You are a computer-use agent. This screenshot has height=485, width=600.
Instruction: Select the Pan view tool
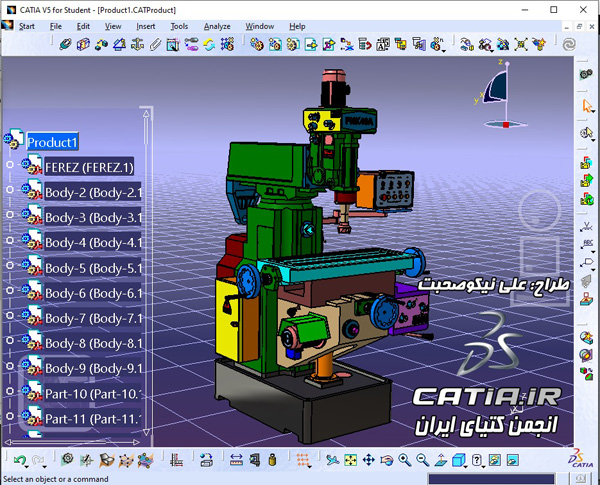tap(368, 460)
